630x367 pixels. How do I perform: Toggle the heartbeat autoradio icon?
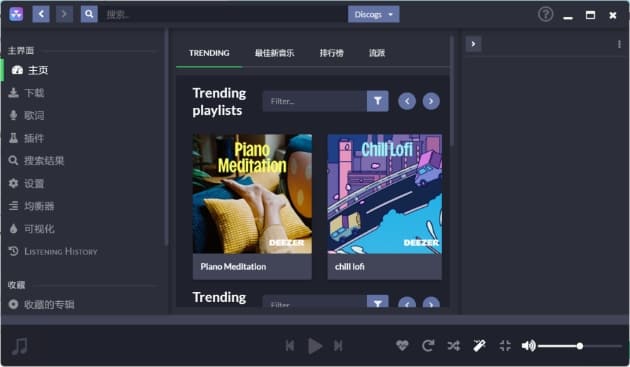tap(402, 346)
